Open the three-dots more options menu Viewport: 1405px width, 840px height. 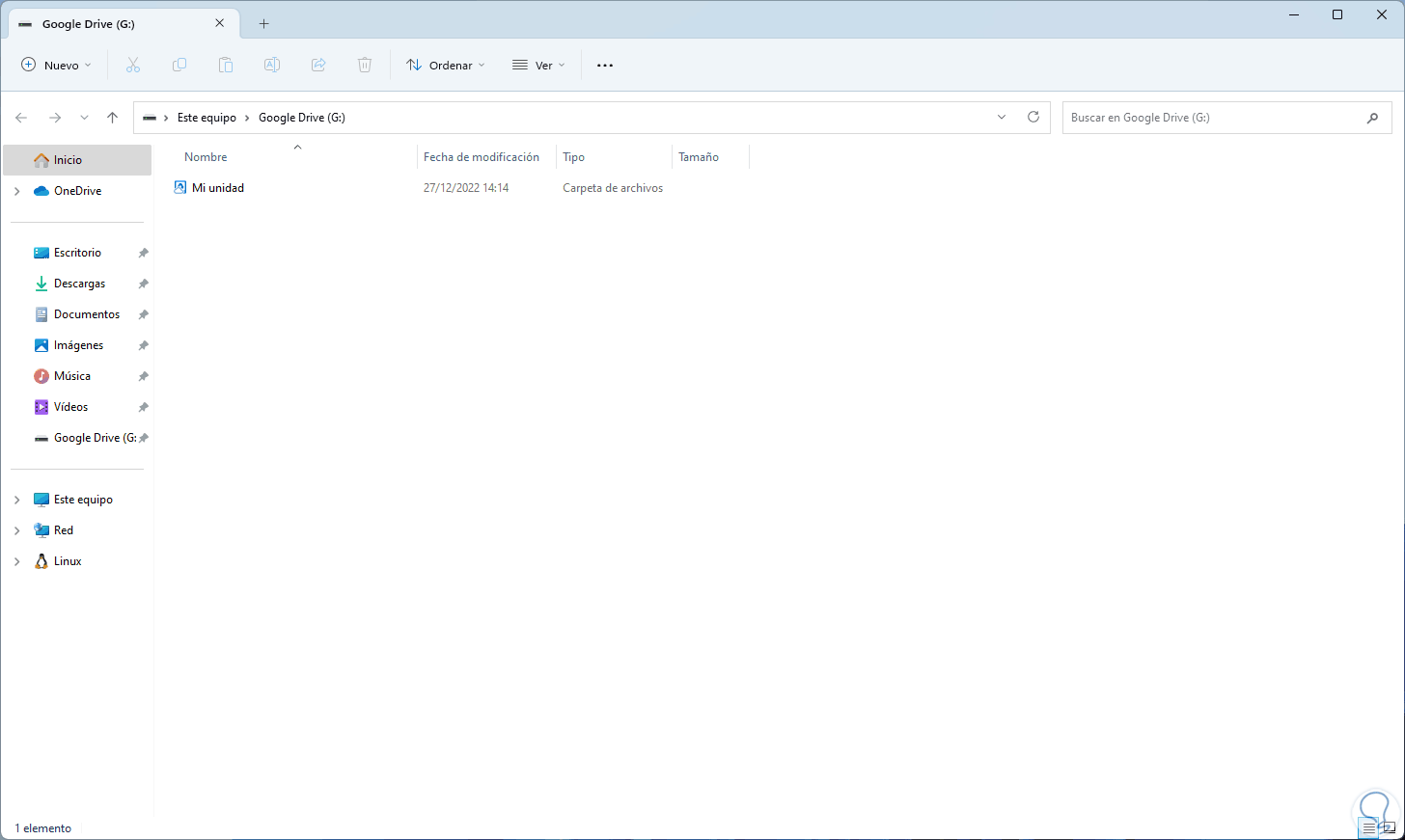click(605, 66)
